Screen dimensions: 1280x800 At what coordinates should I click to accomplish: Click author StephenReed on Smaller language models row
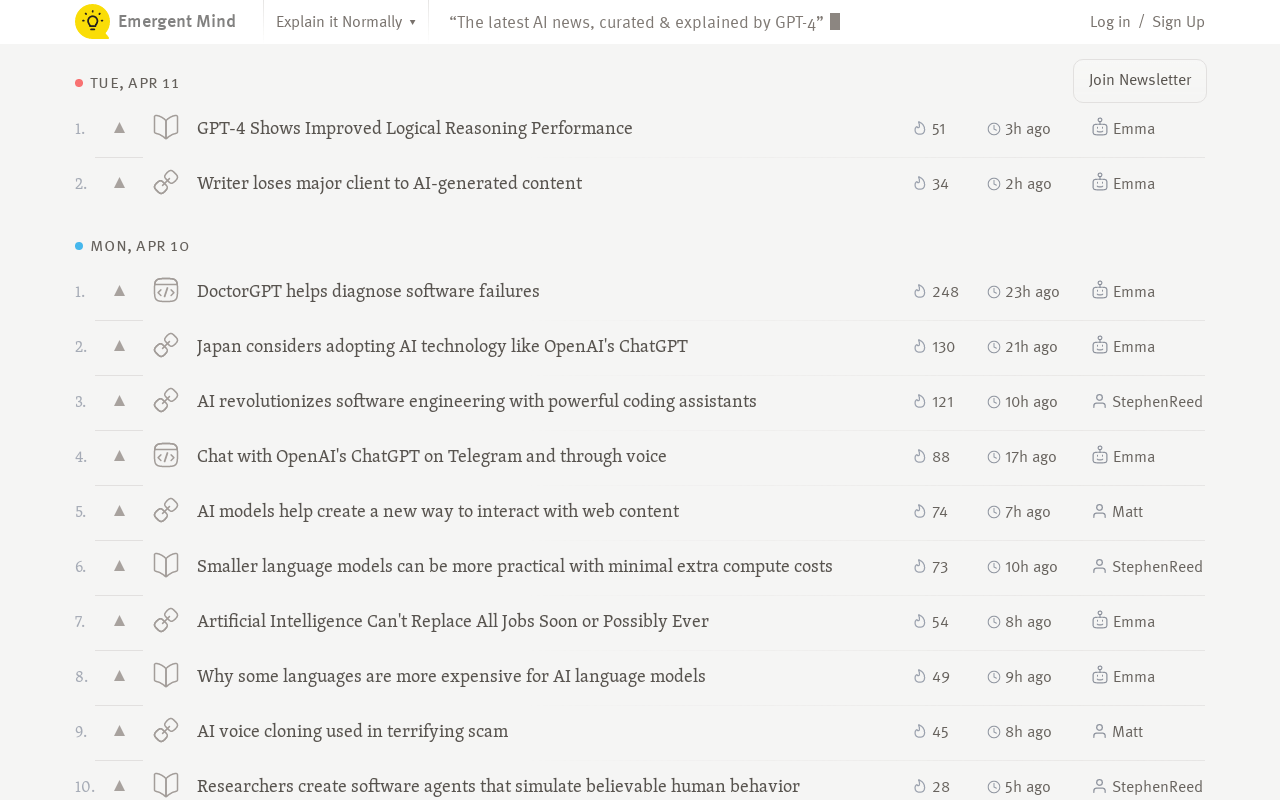pos(1148,566)
